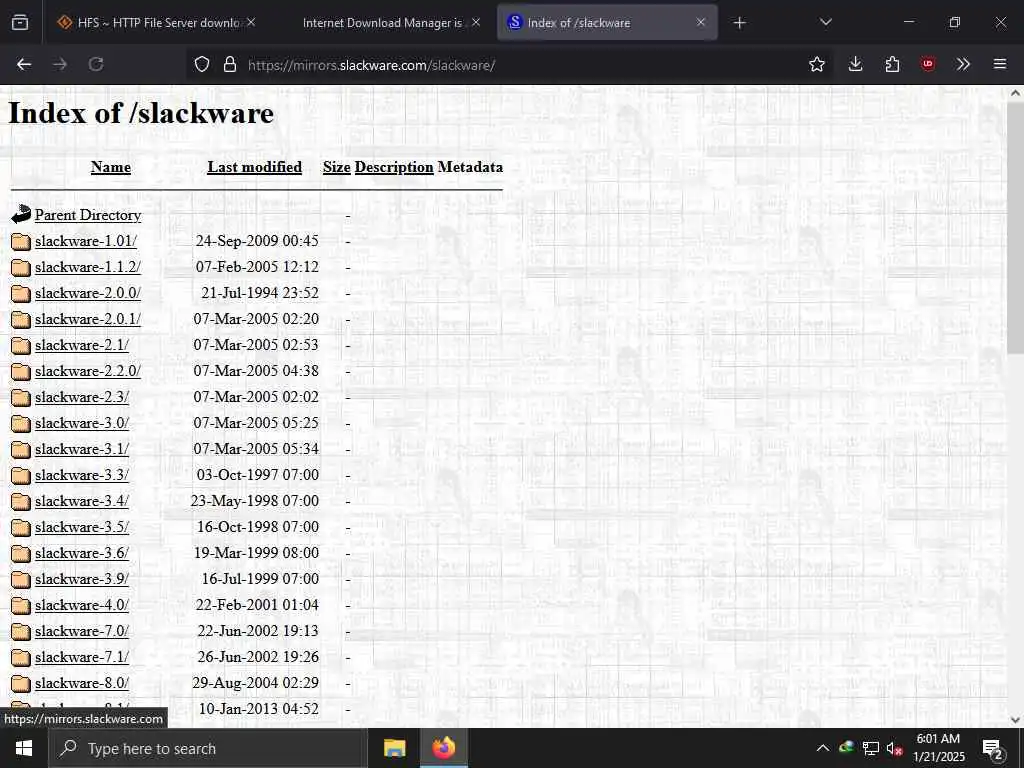Open slackware-2.0.1/ directory
Screen dimensions: 1024x768
[x=88, y=319]
